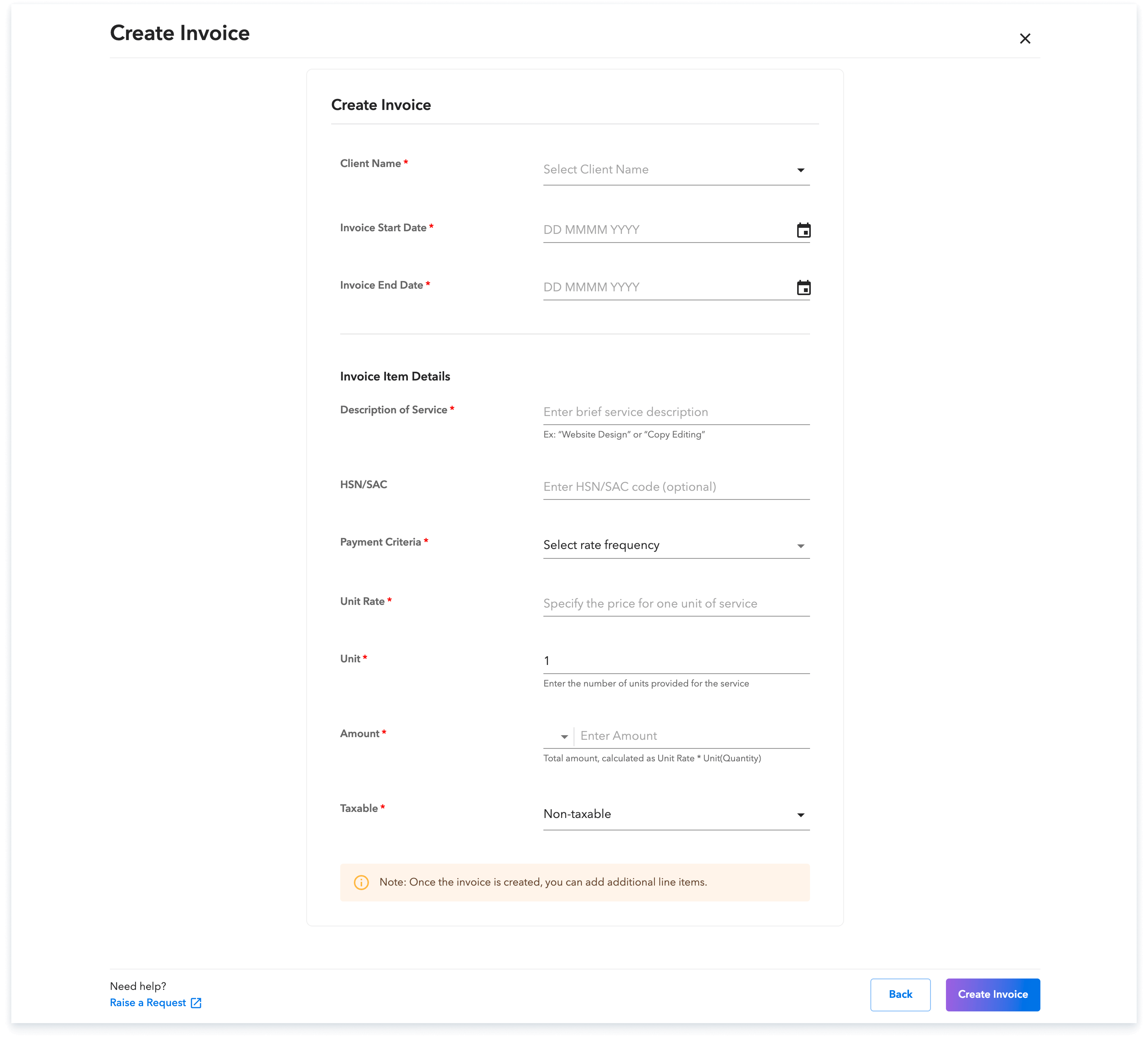The image size is (1148, 1042).
Task: Select the Invoice Item Details section heading
Action: (x=395, y=376)
